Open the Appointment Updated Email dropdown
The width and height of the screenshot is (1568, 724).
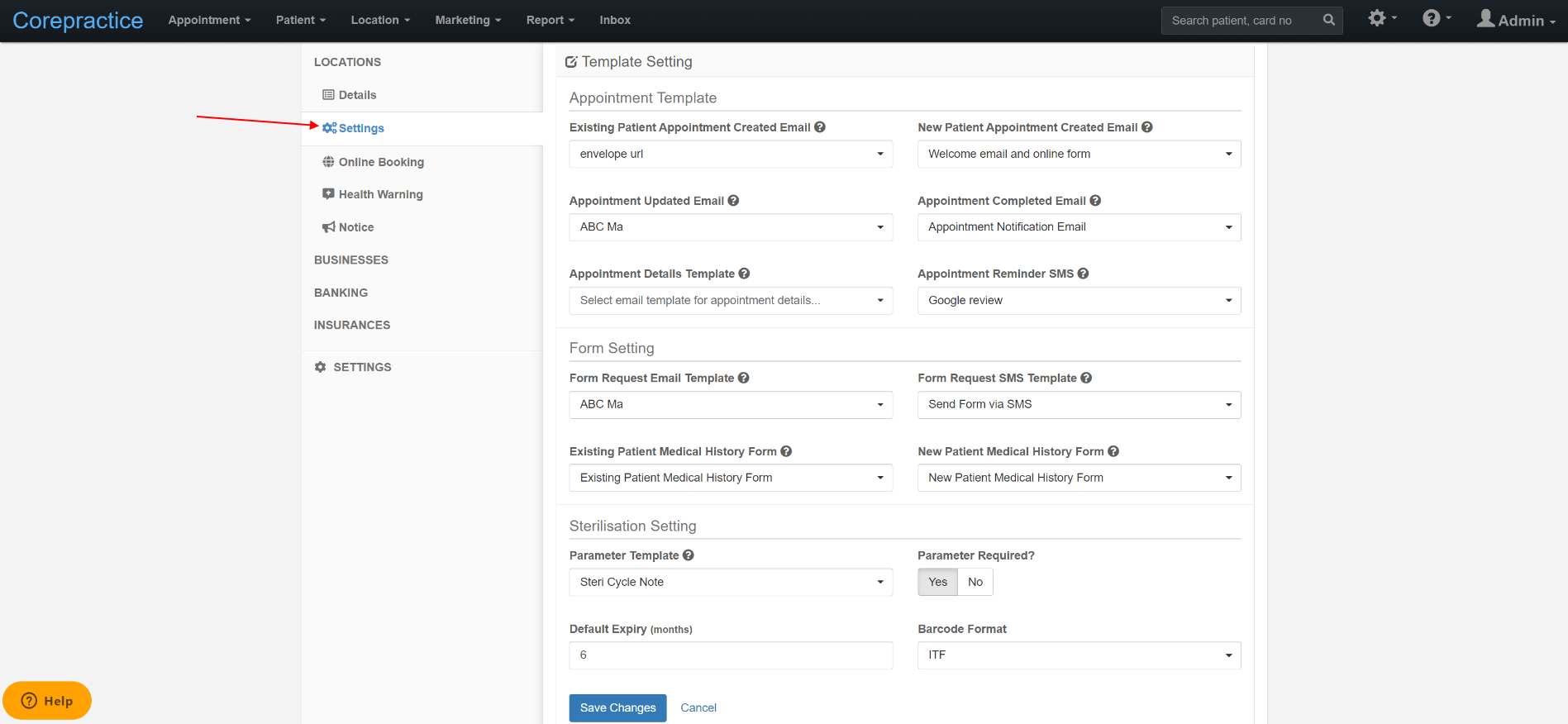pyautogui.click(x=731, y=227)
